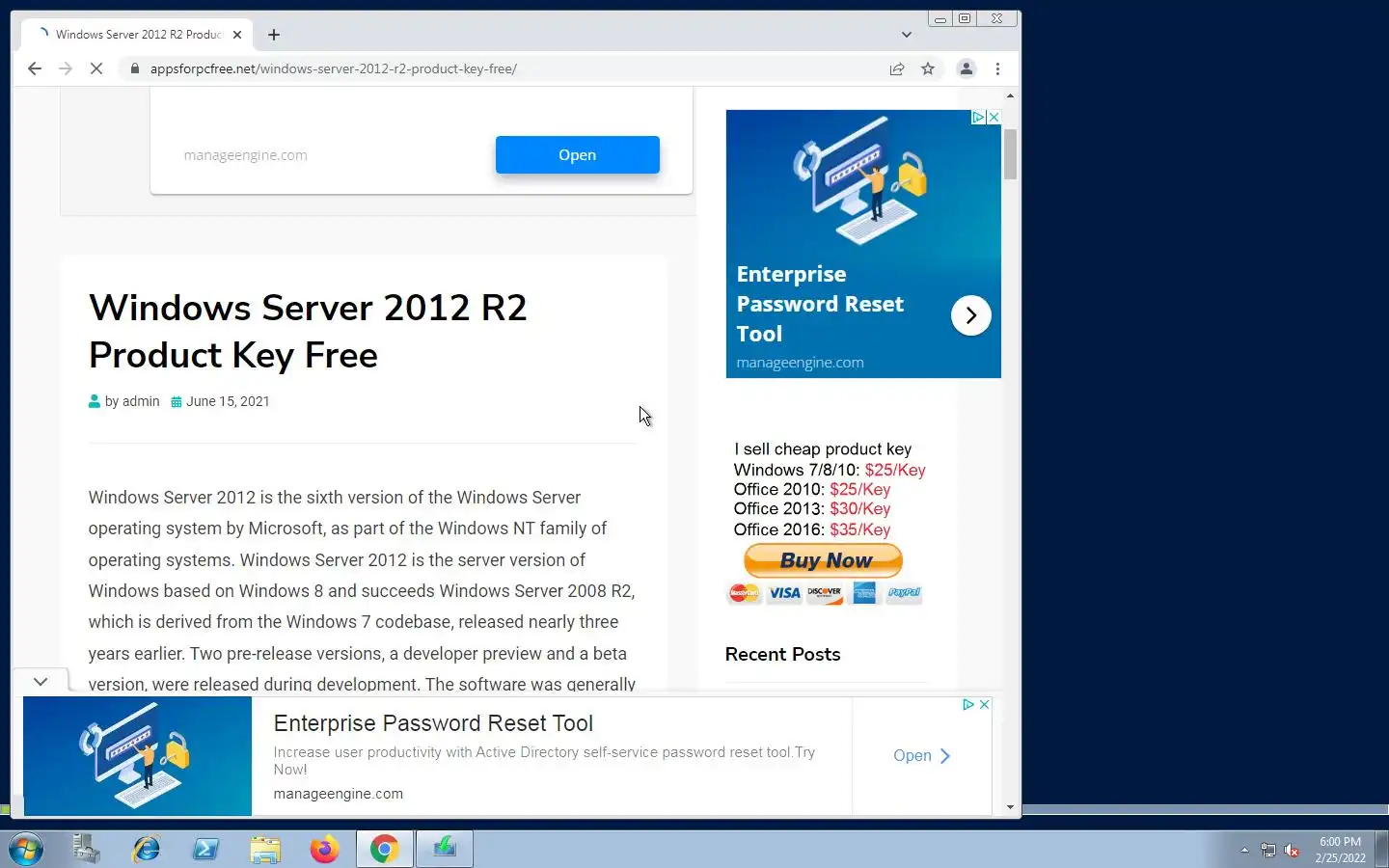
Task: Click the Recent Posts heading
Action: tap(782, 654)
